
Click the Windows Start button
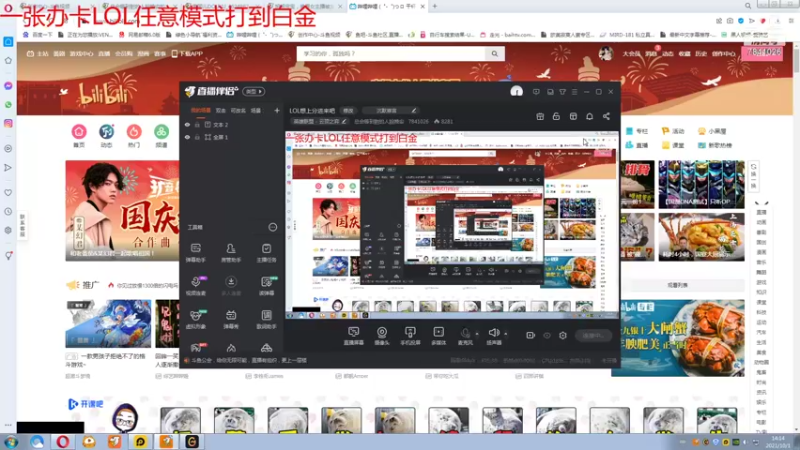(x=11, y=442)
